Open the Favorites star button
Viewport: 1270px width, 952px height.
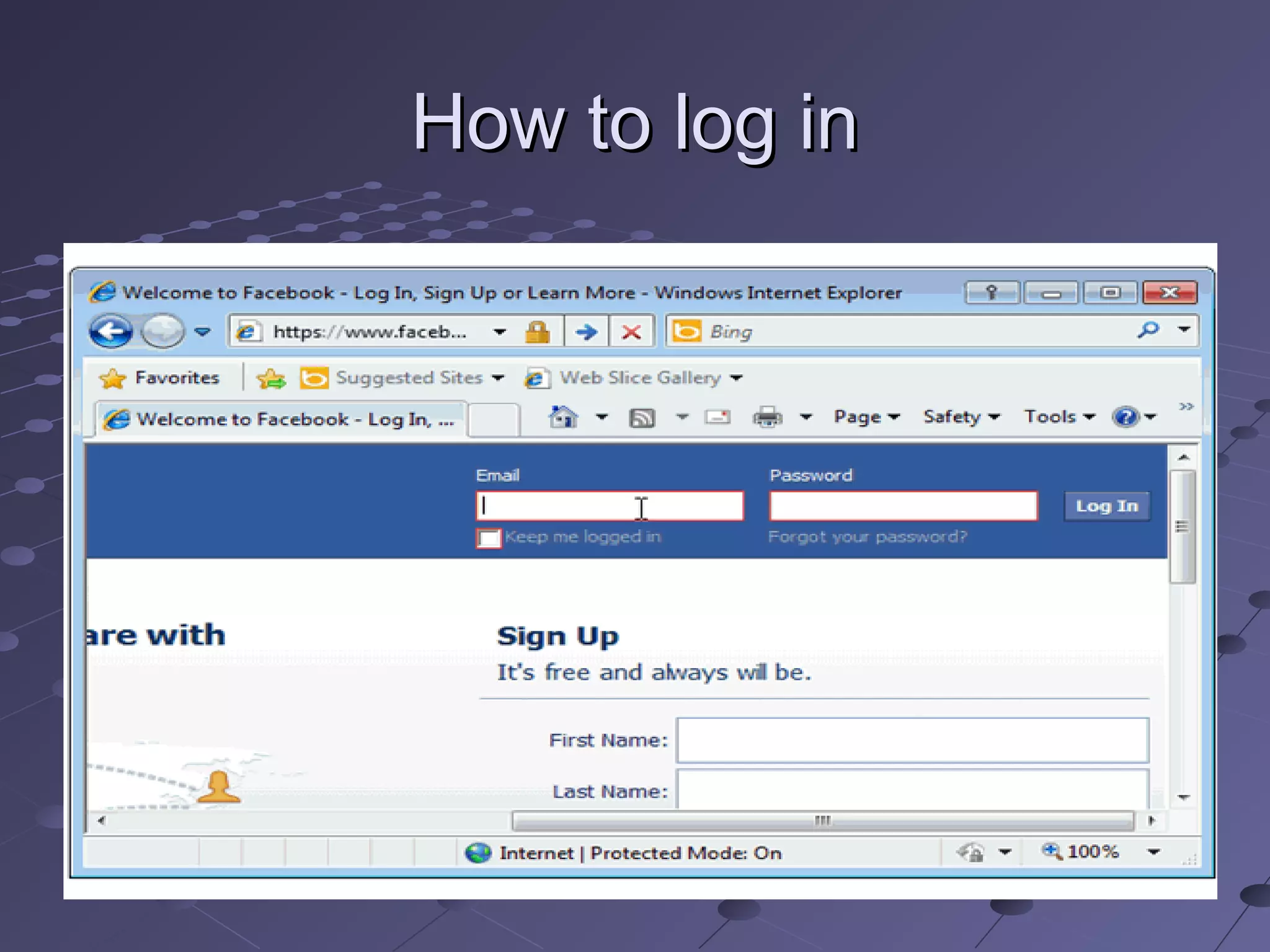click(159, 377)
